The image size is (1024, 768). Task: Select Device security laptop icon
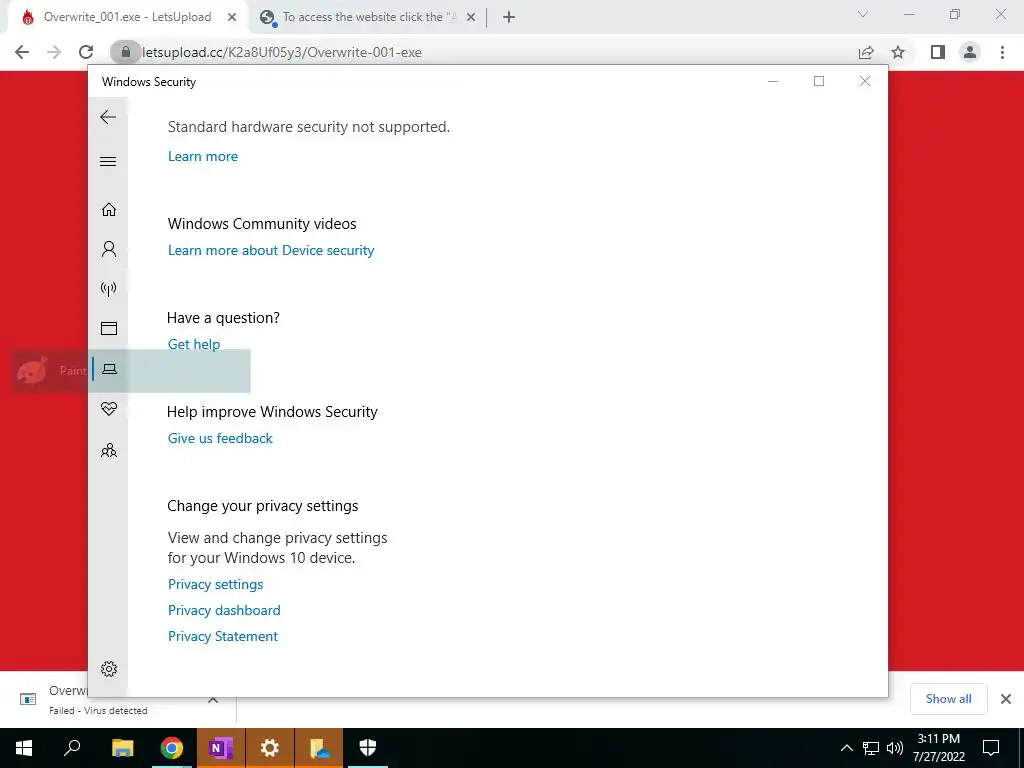point(109,369)
